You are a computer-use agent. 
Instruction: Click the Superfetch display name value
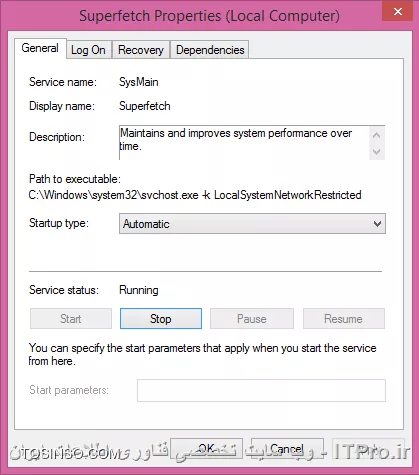pyautogui.click(x=145, y=106)
